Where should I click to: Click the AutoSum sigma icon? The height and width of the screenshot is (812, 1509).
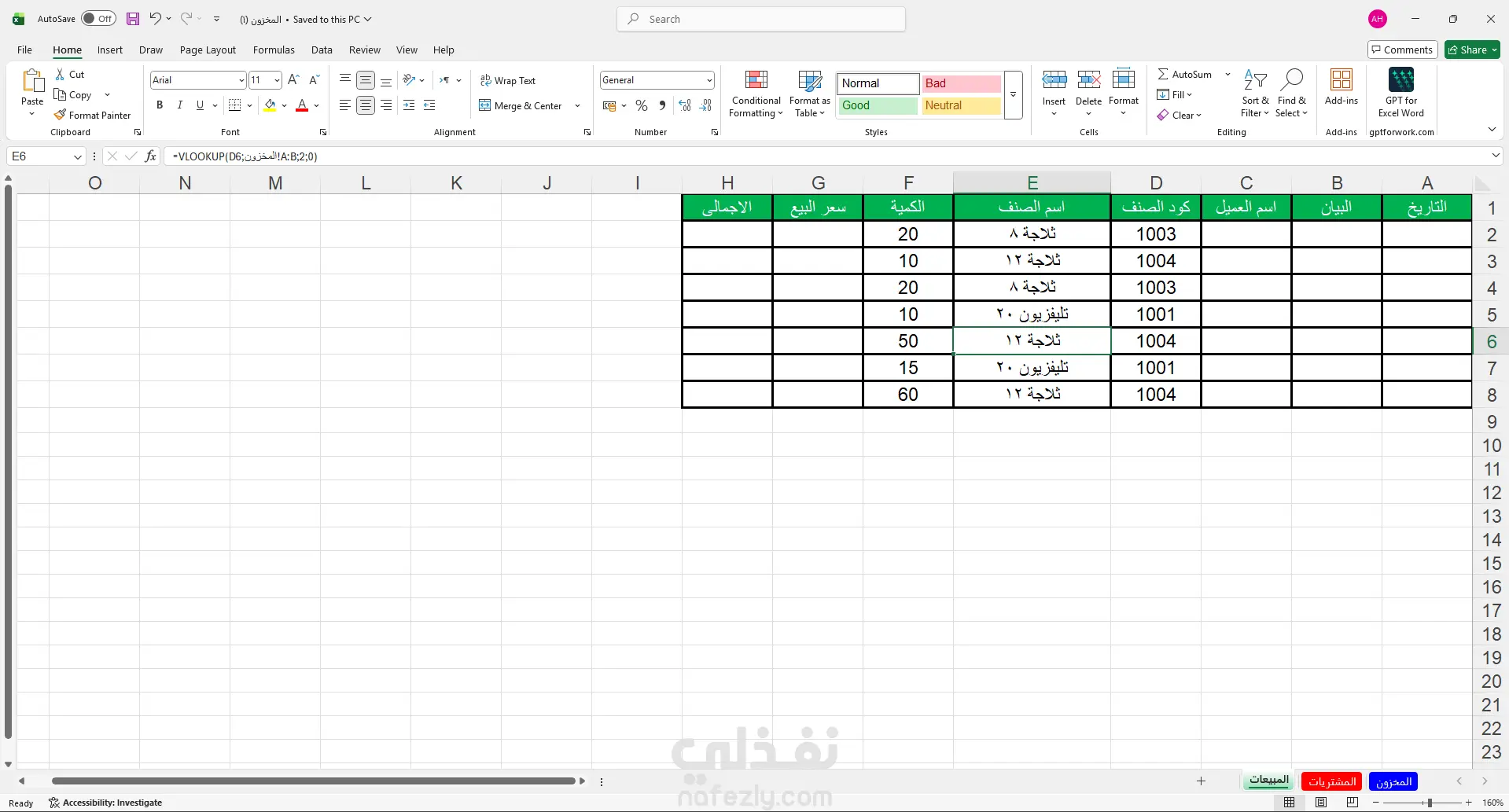coord(1163,74)
